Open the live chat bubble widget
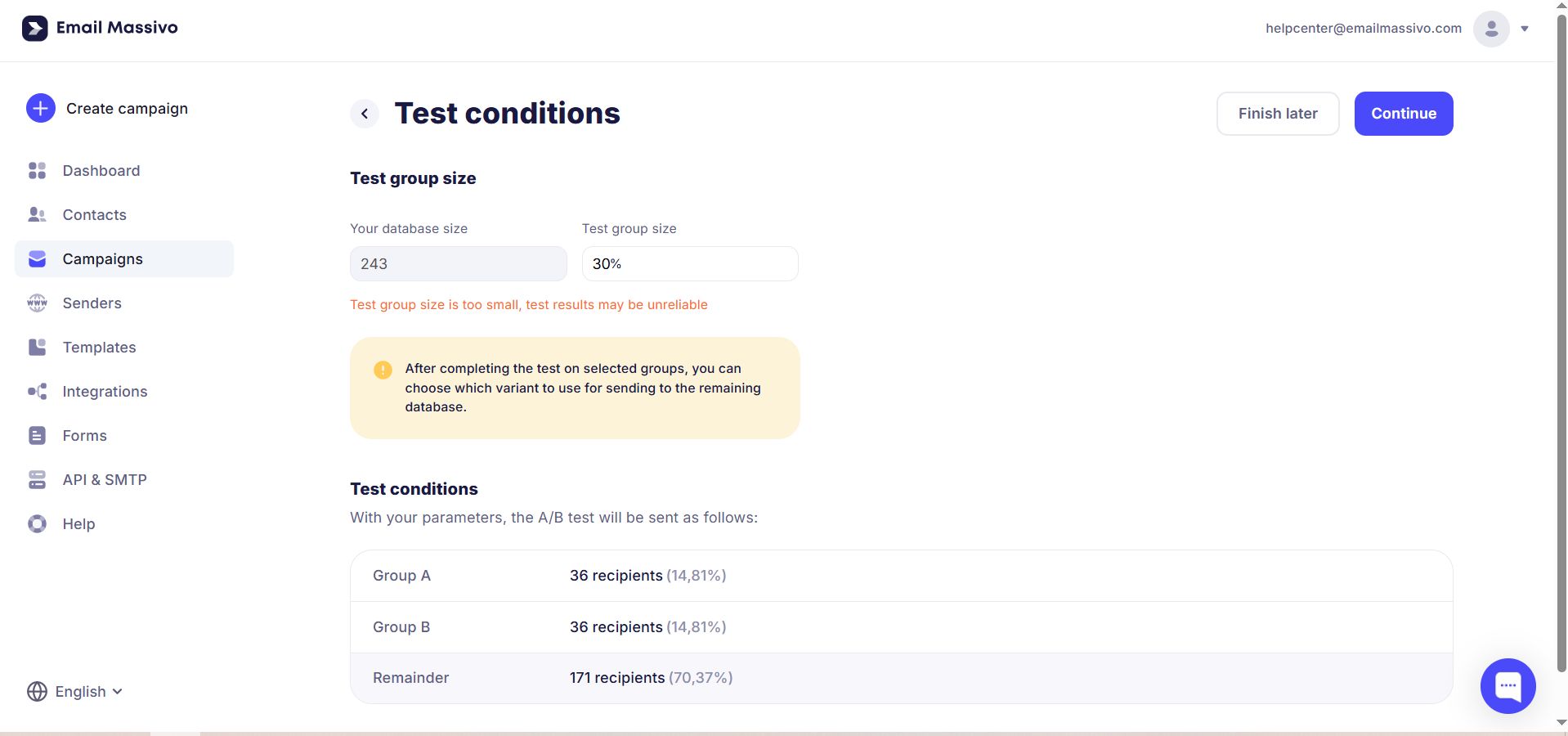Viewport: 1568px width, 736px height. [x=1508, y=685]
